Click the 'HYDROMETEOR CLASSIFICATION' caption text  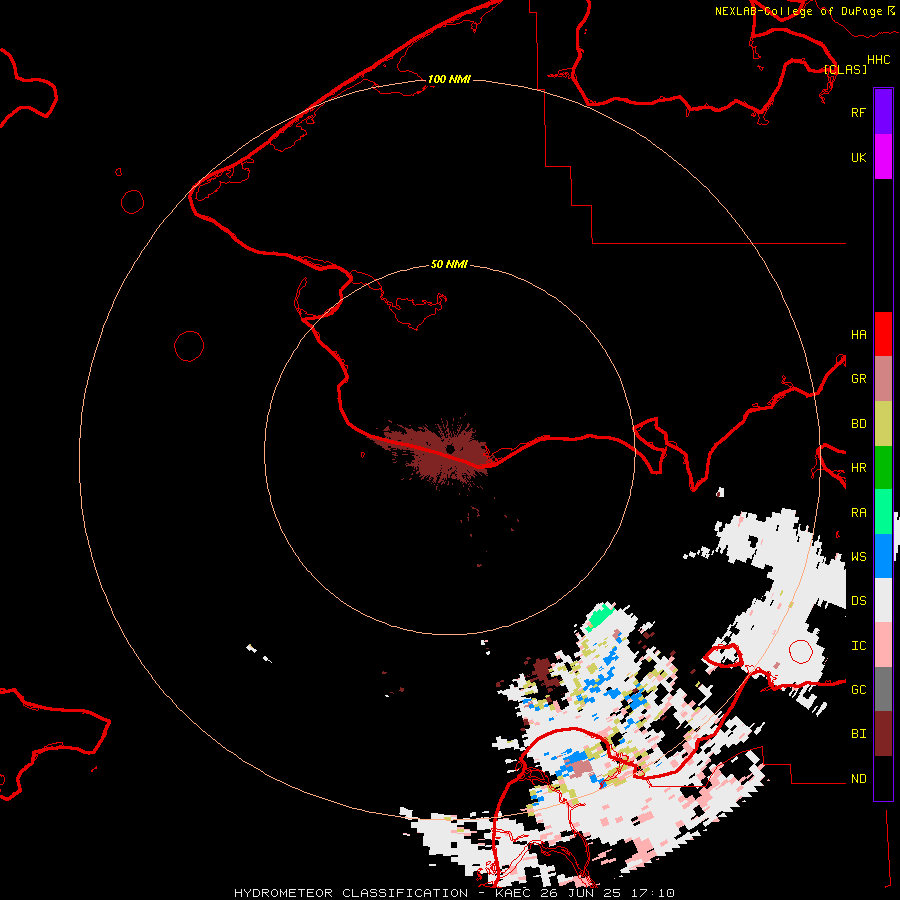click(x=351, y=893)
